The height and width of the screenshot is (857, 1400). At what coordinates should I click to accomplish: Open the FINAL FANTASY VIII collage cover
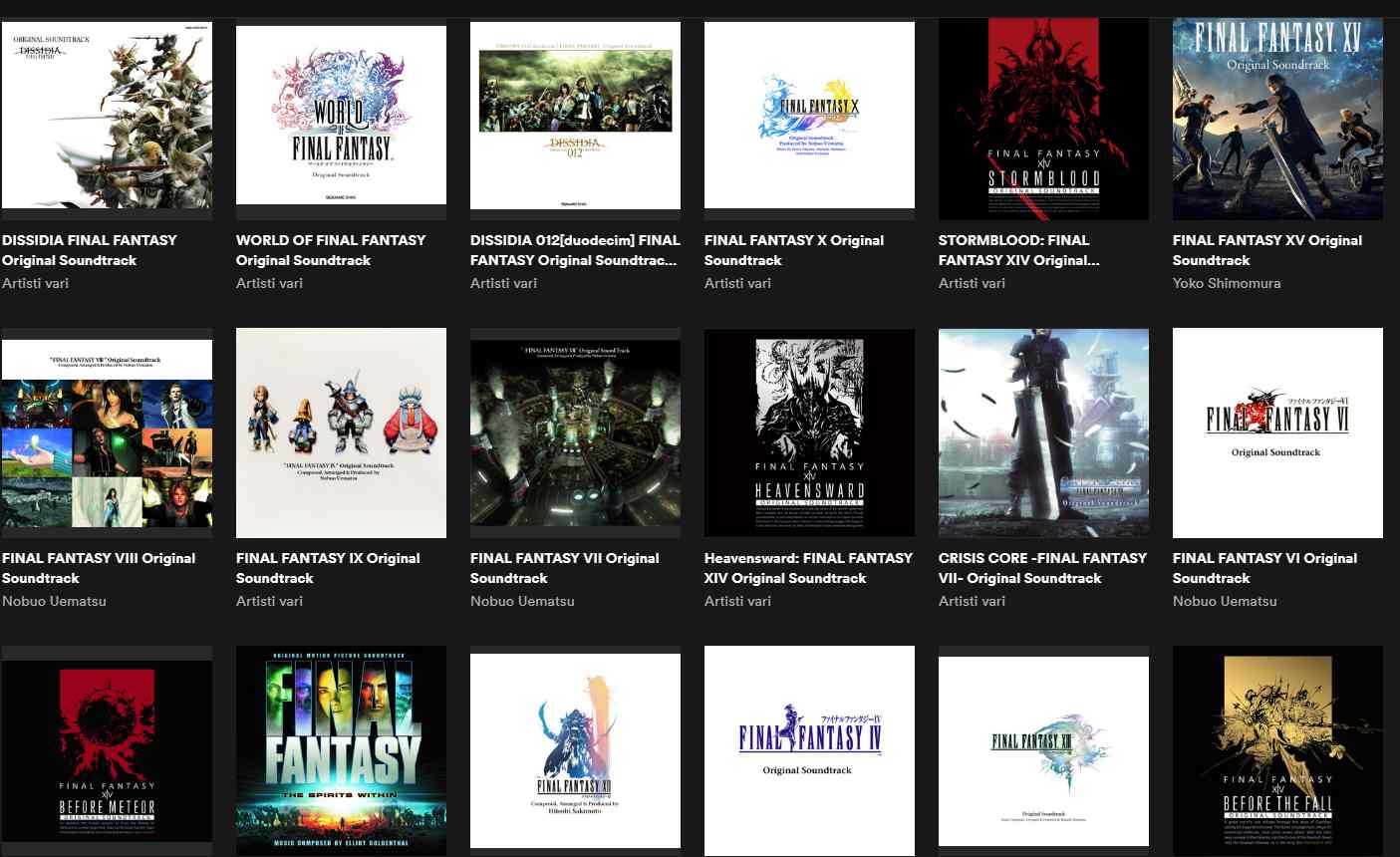tap(107, 433)
